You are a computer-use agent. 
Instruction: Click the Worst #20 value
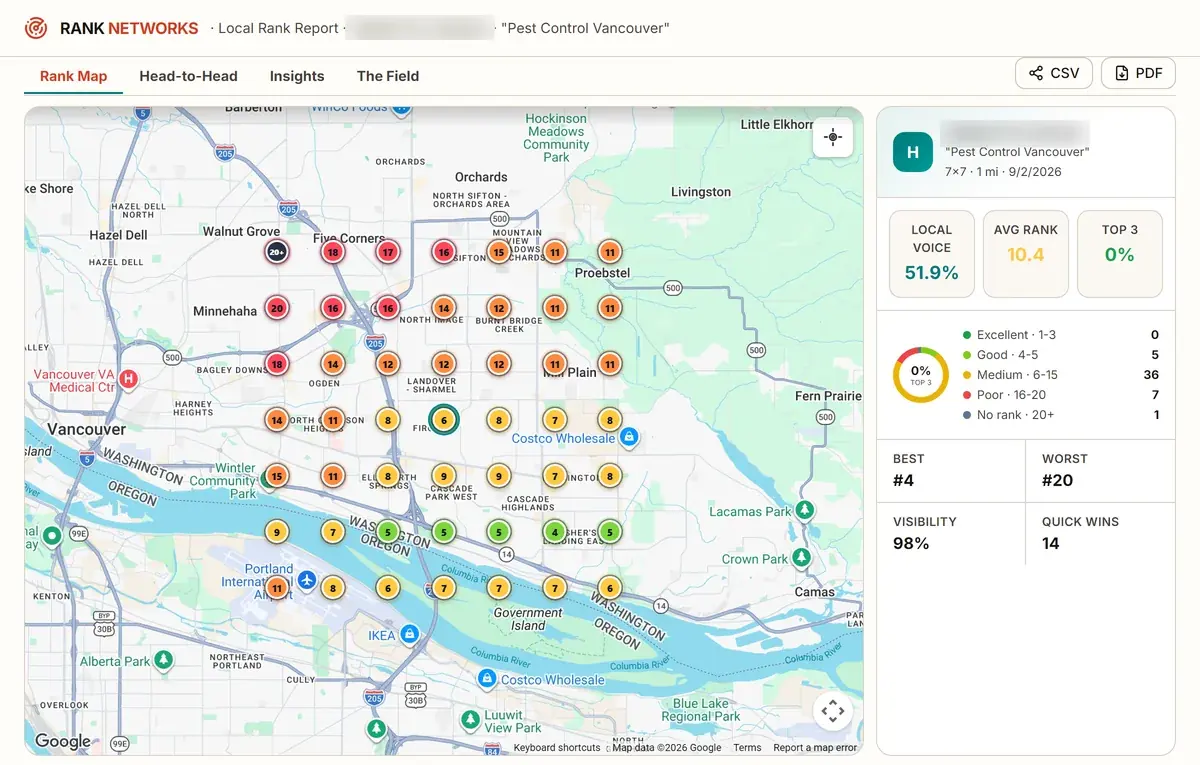[1057, 481]
